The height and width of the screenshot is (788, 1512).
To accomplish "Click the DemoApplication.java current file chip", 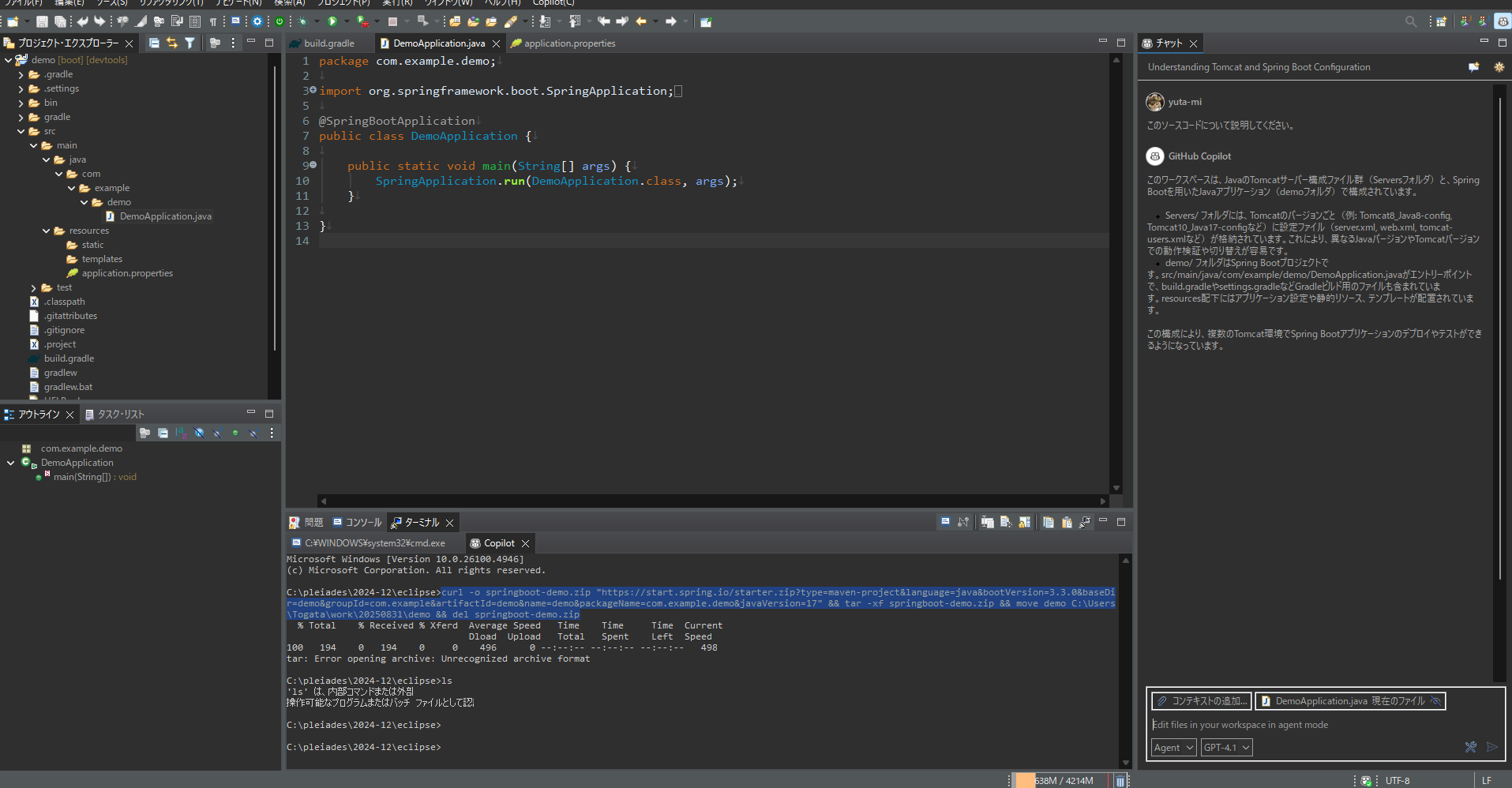I will pos(1350,701).
